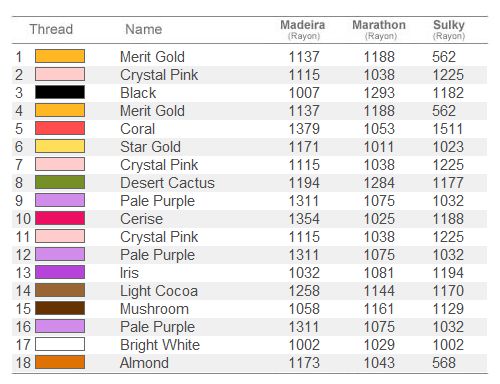The image size is (500, 384).
Task: Select the Mushroom dark brown swatch
Action: tap(60, 308)
